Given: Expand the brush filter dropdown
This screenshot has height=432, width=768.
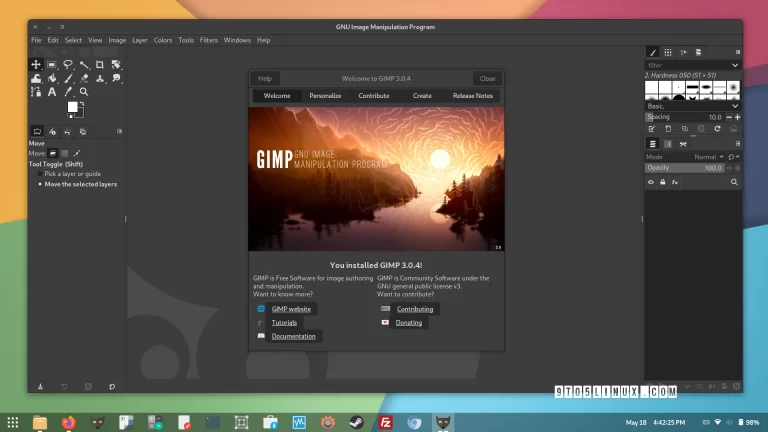Looking at the screenshot, I should (x=735, y=65).
